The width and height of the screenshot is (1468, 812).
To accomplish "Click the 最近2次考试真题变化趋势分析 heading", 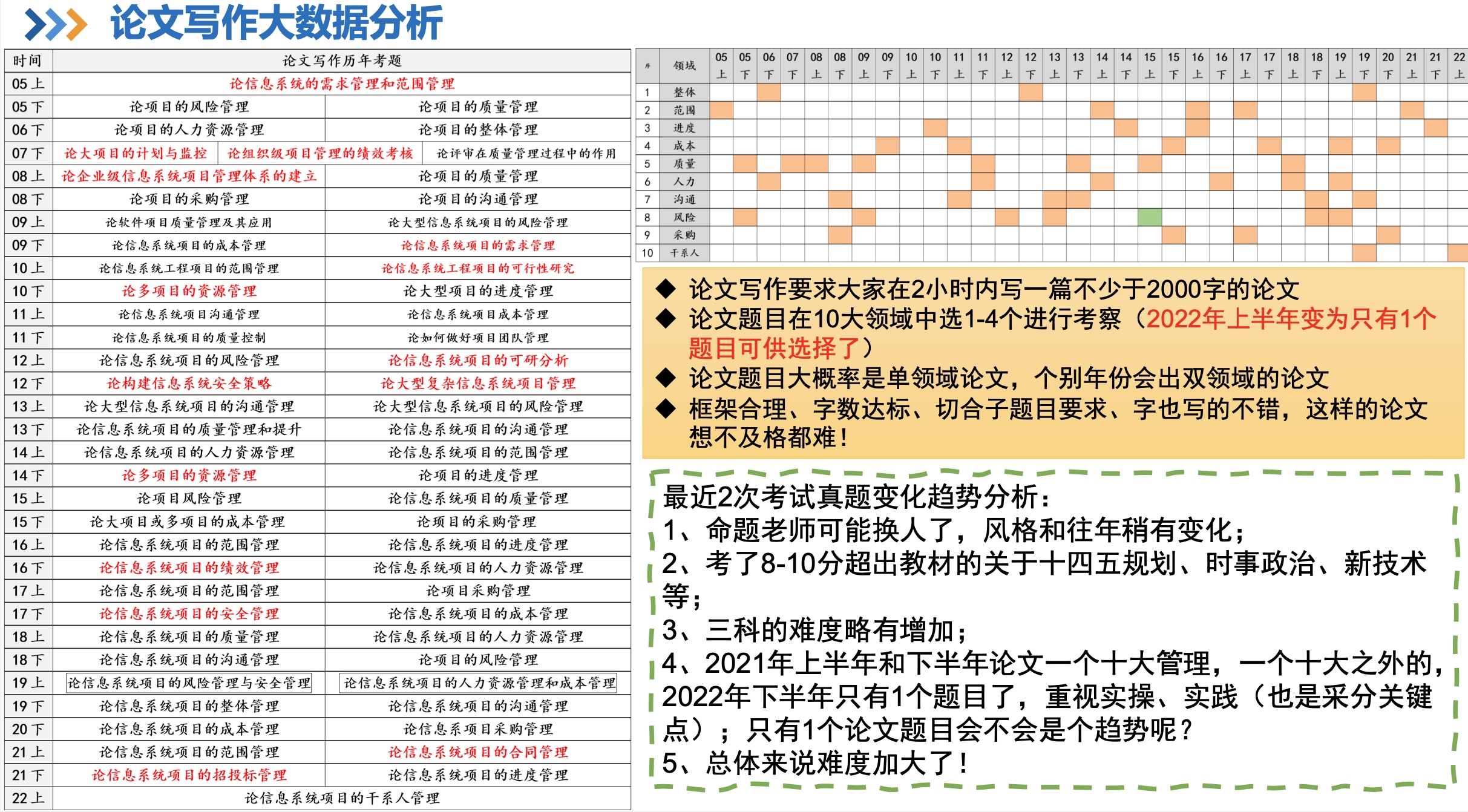I will 855,497.
